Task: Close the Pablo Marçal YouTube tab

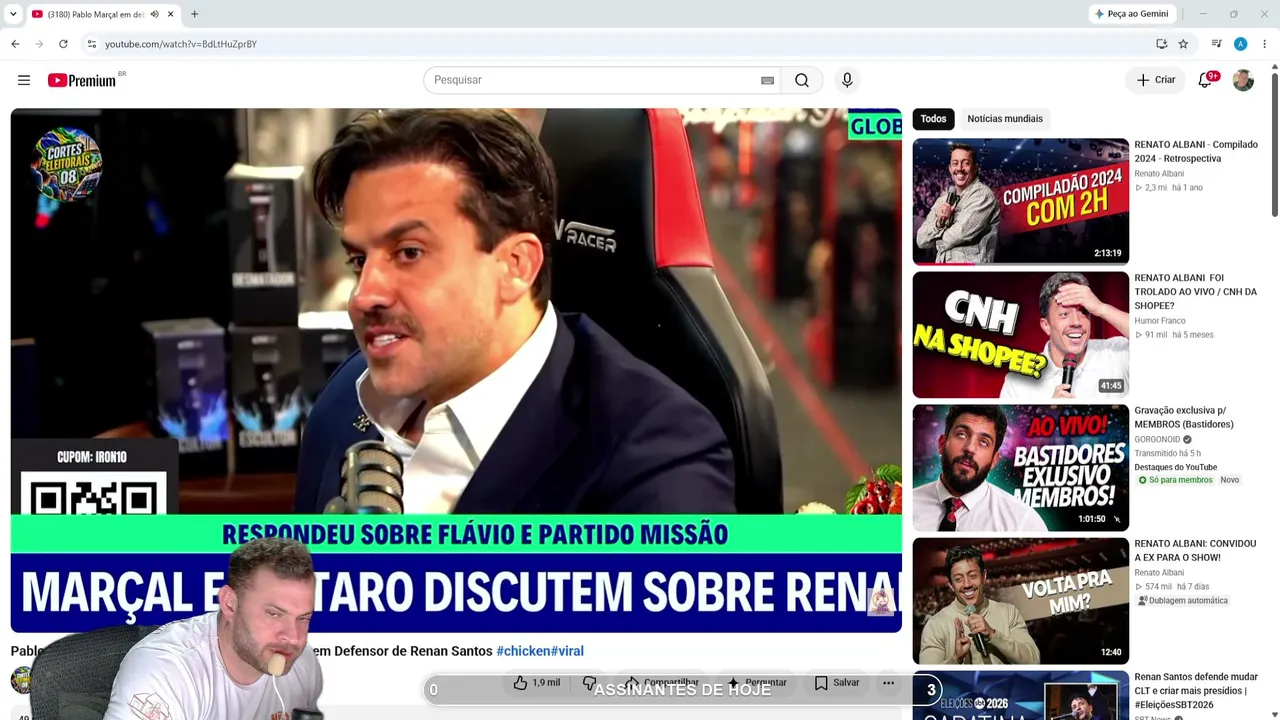Action: pos(170,14)
